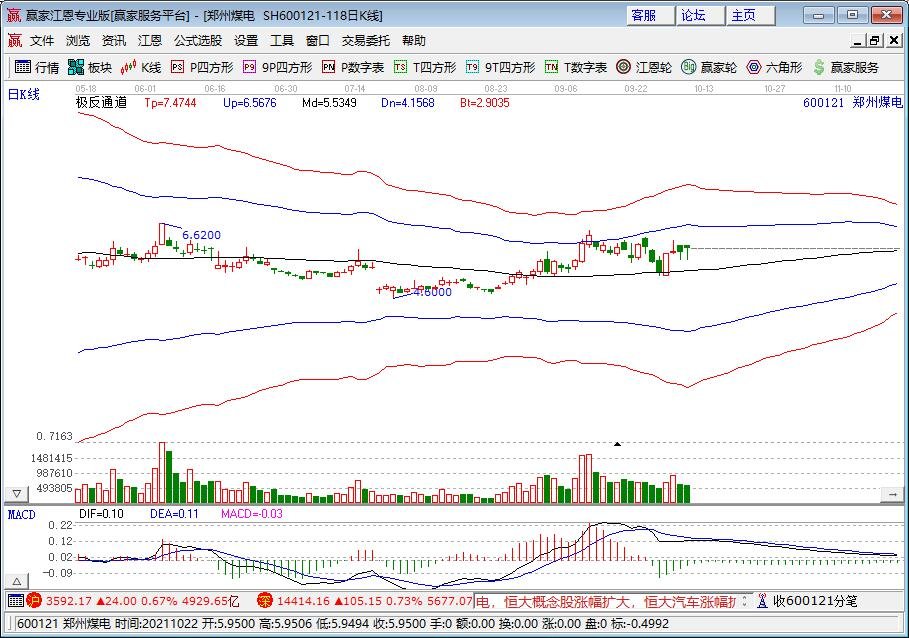The image size is (909, 638).
Task: Open the 江恩轮 Gann wheel
Action: coord(644,68)
